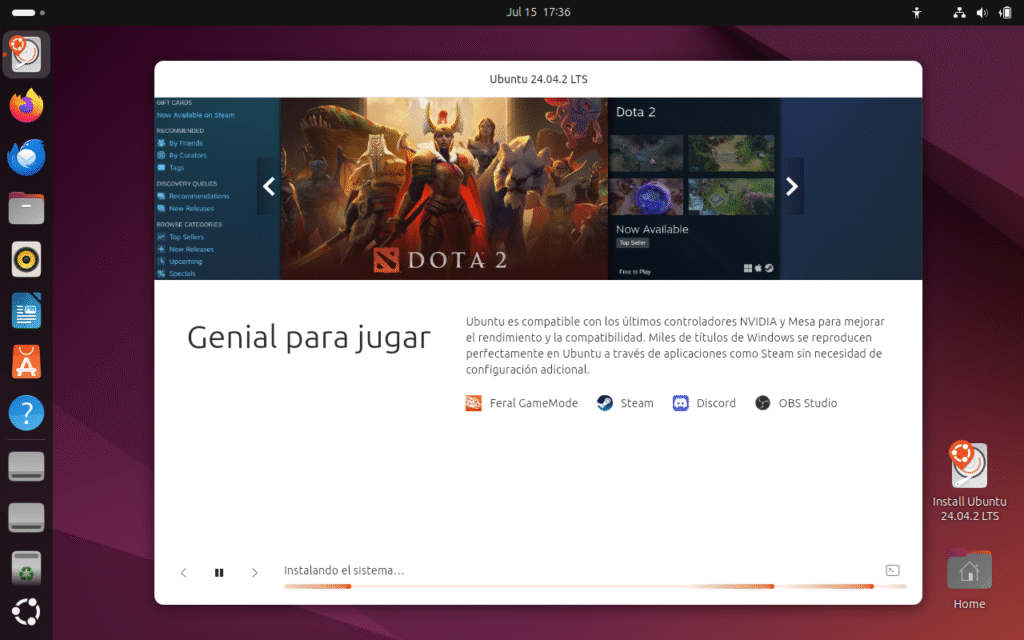Click the network icon in the top bar
This screenshot has height=640, width=1024.
[959, 12]
